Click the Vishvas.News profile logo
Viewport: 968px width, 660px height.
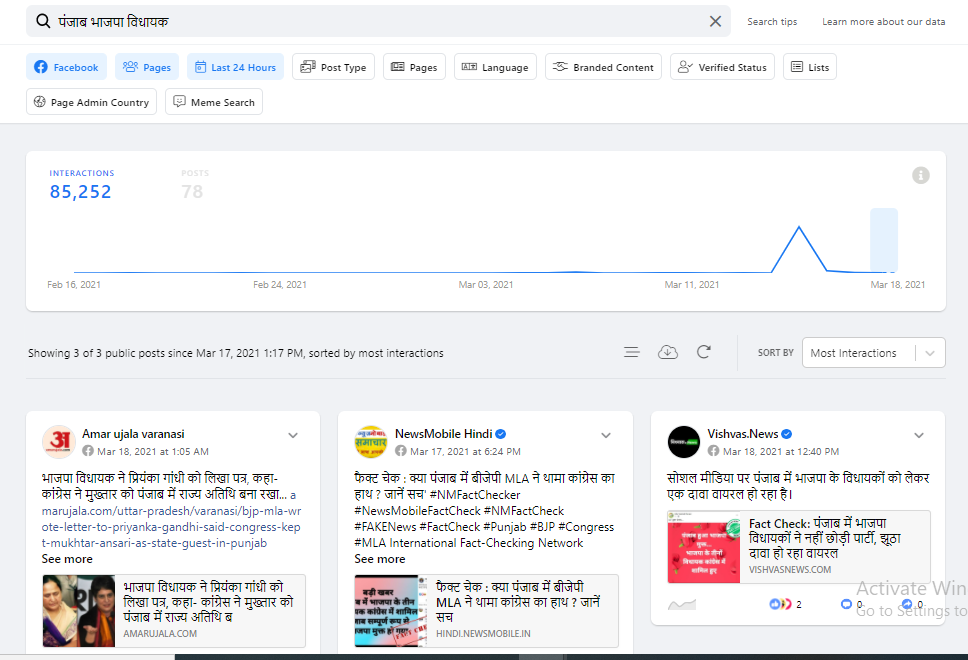[684, 442]
